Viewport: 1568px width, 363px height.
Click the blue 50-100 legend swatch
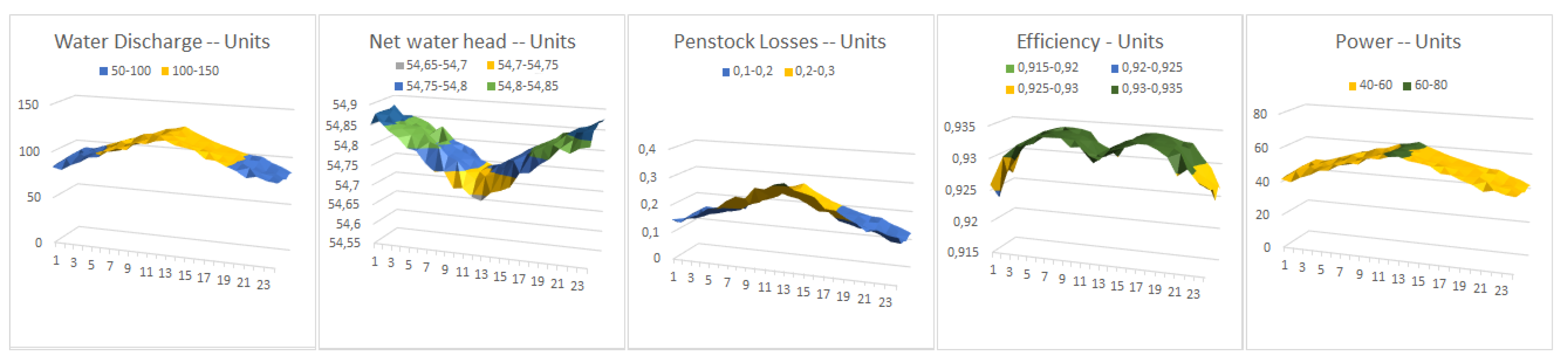tap(104, 71)
